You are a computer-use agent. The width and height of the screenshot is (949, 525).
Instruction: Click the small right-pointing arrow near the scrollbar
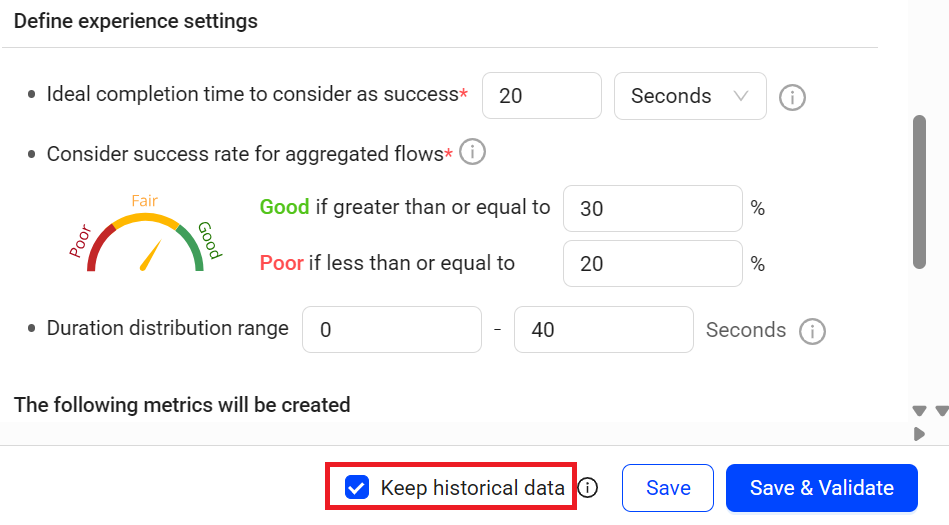pos(919,434)
